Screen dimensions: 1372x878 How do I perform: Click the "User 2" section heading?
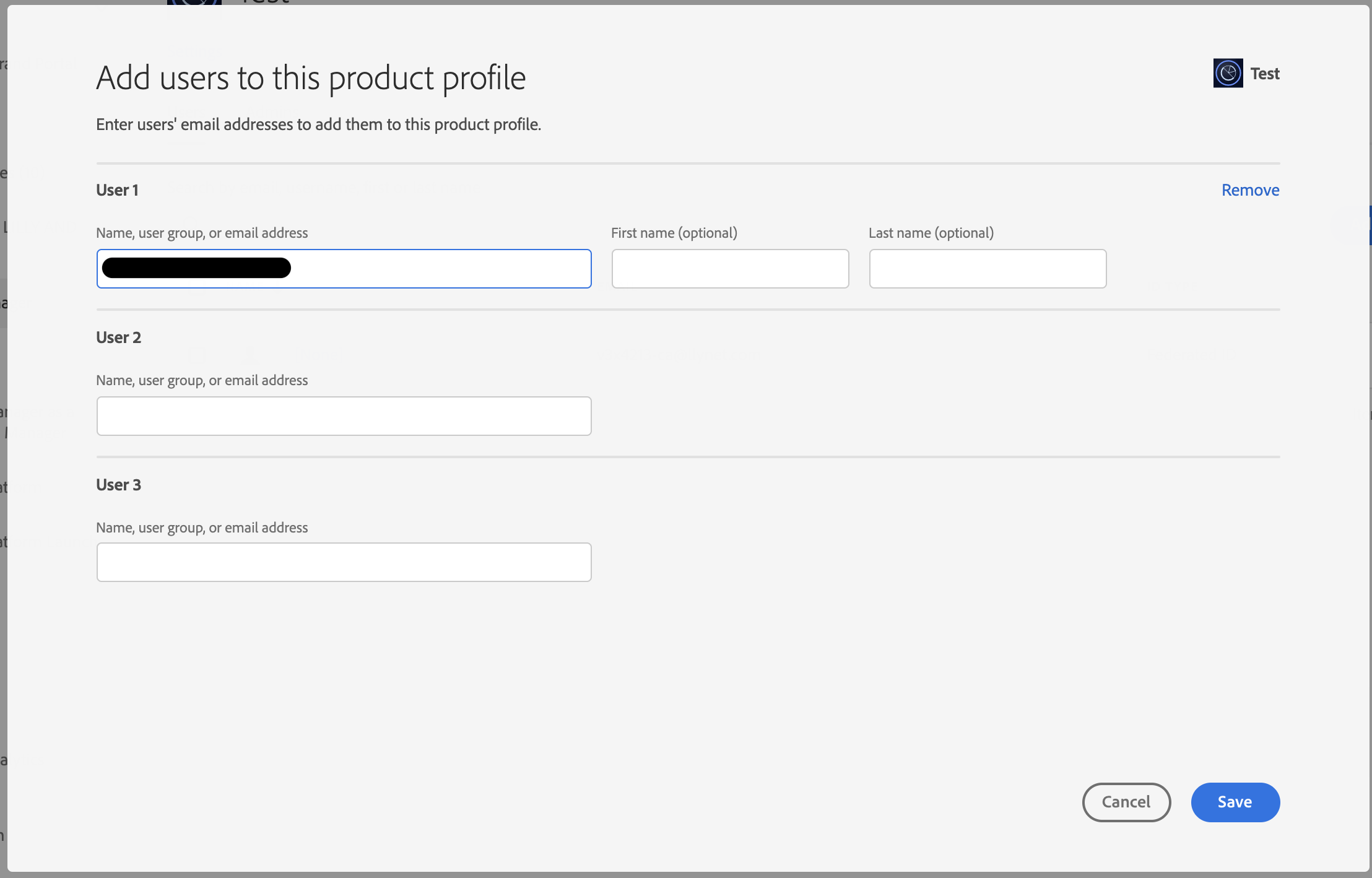(x=118, y=337)
